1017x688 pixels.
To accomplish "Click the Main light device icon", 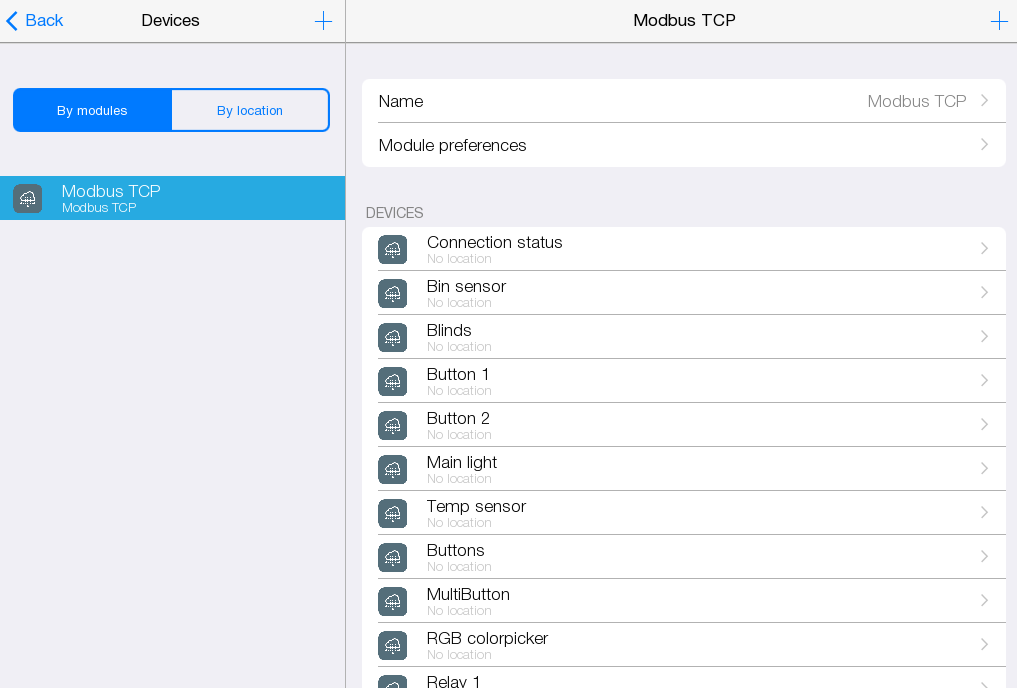I will point(393,469).
